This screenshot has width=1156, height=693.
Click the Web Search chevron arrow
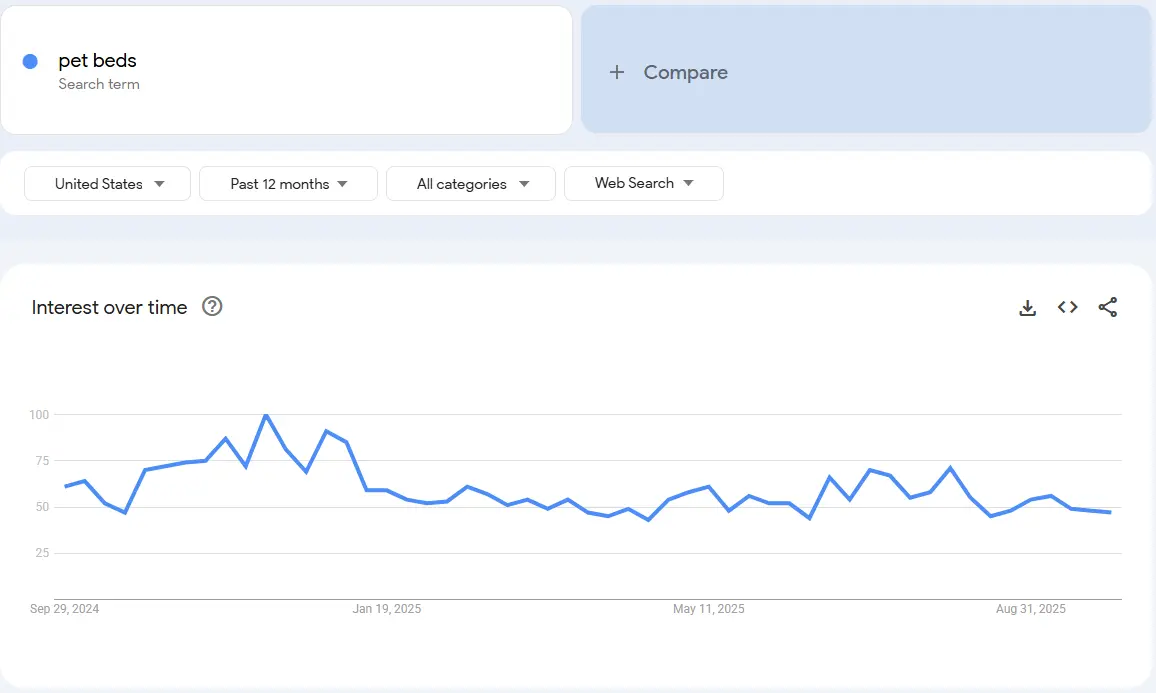[x=689, y=184]
